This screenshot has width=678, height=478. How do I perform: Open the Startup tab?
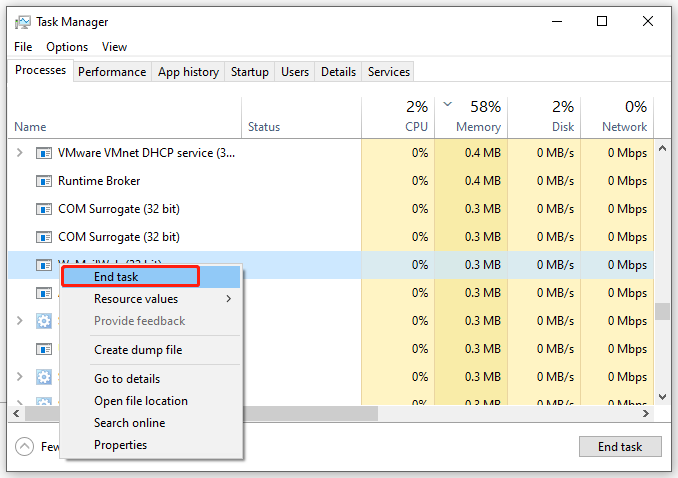click(250, 72)
